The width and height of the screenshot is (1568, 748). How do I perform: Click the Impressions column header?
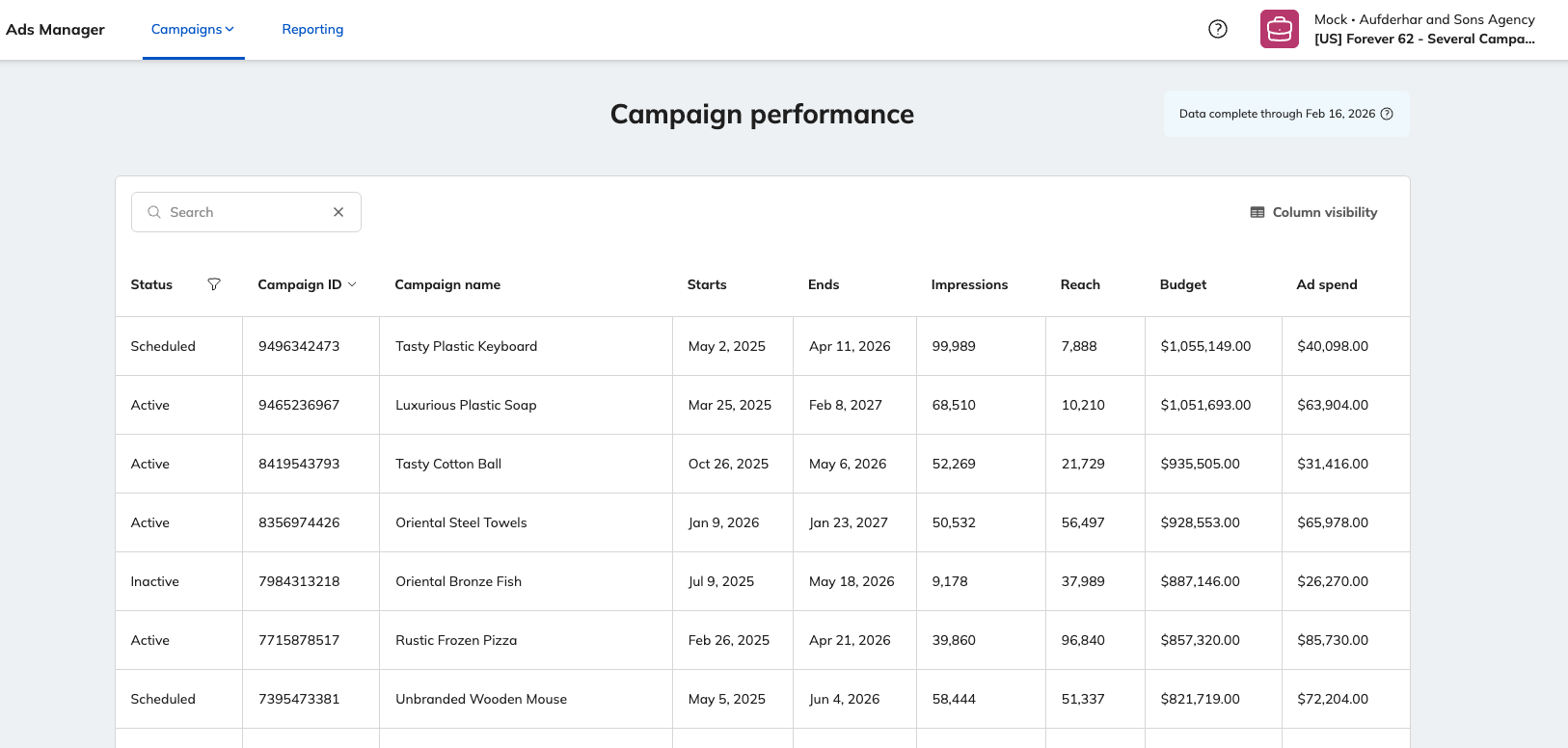(969, 284)
